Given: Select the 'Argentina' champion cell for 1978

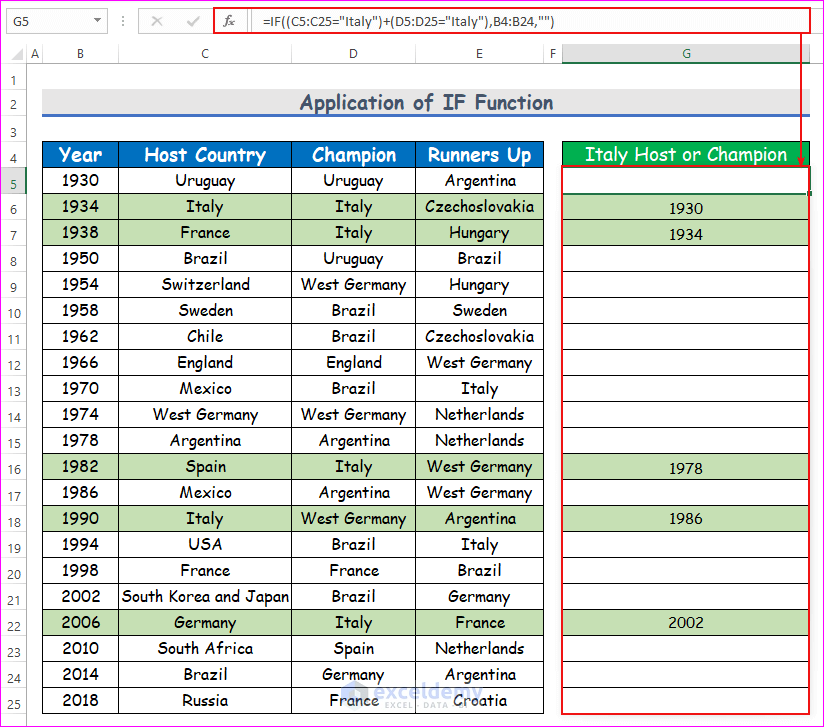Looking at the screenshot, I should [x=354, y=441].
